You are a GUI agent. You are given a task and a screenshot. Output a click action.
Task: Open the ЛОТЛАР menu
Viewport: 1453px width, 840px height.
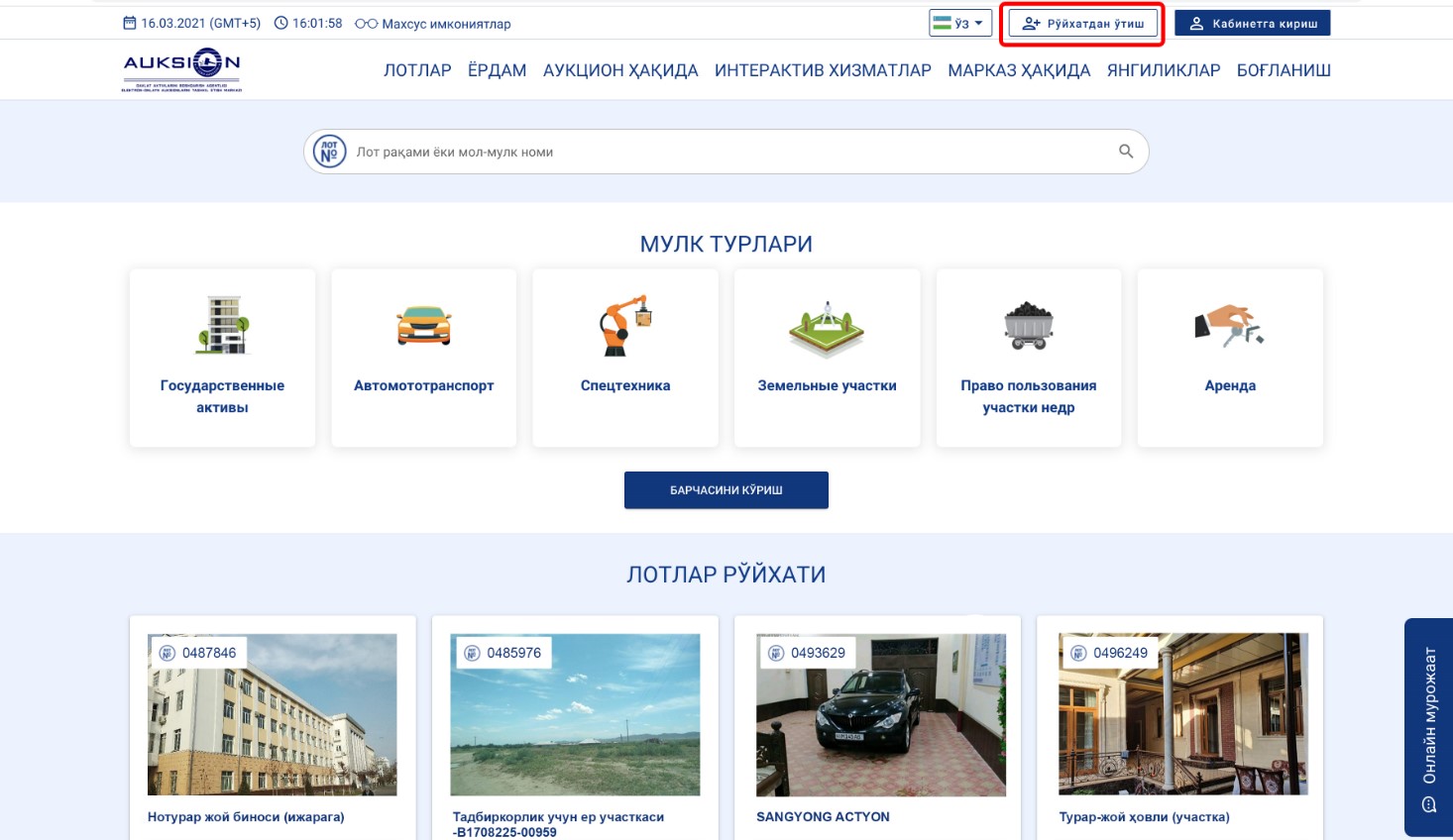coord(417,70)
